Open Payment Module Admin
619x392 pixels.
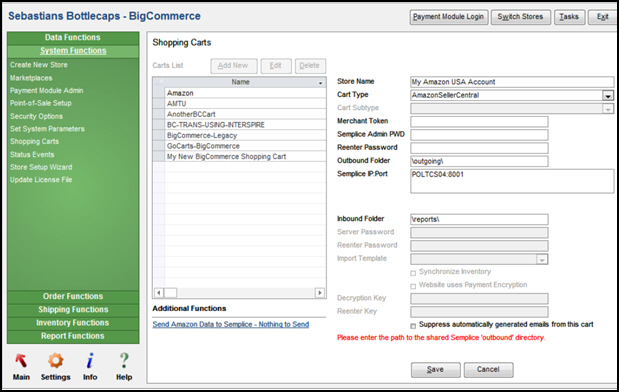tap(47, 91)
